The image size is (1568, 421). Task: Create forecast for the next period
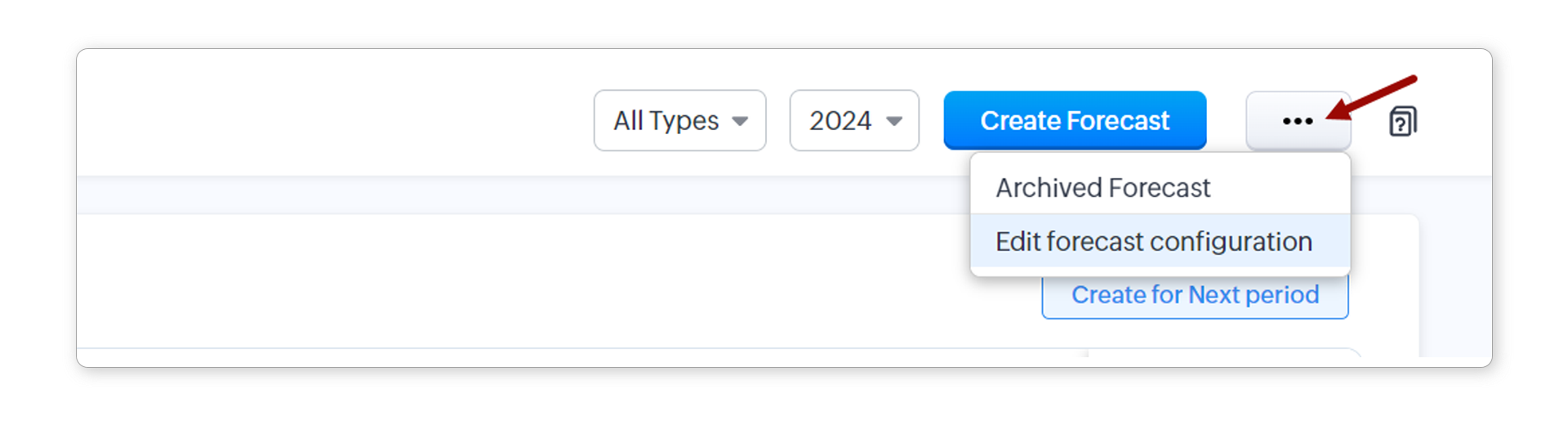pyautogui.click(x=1194, y=296)
